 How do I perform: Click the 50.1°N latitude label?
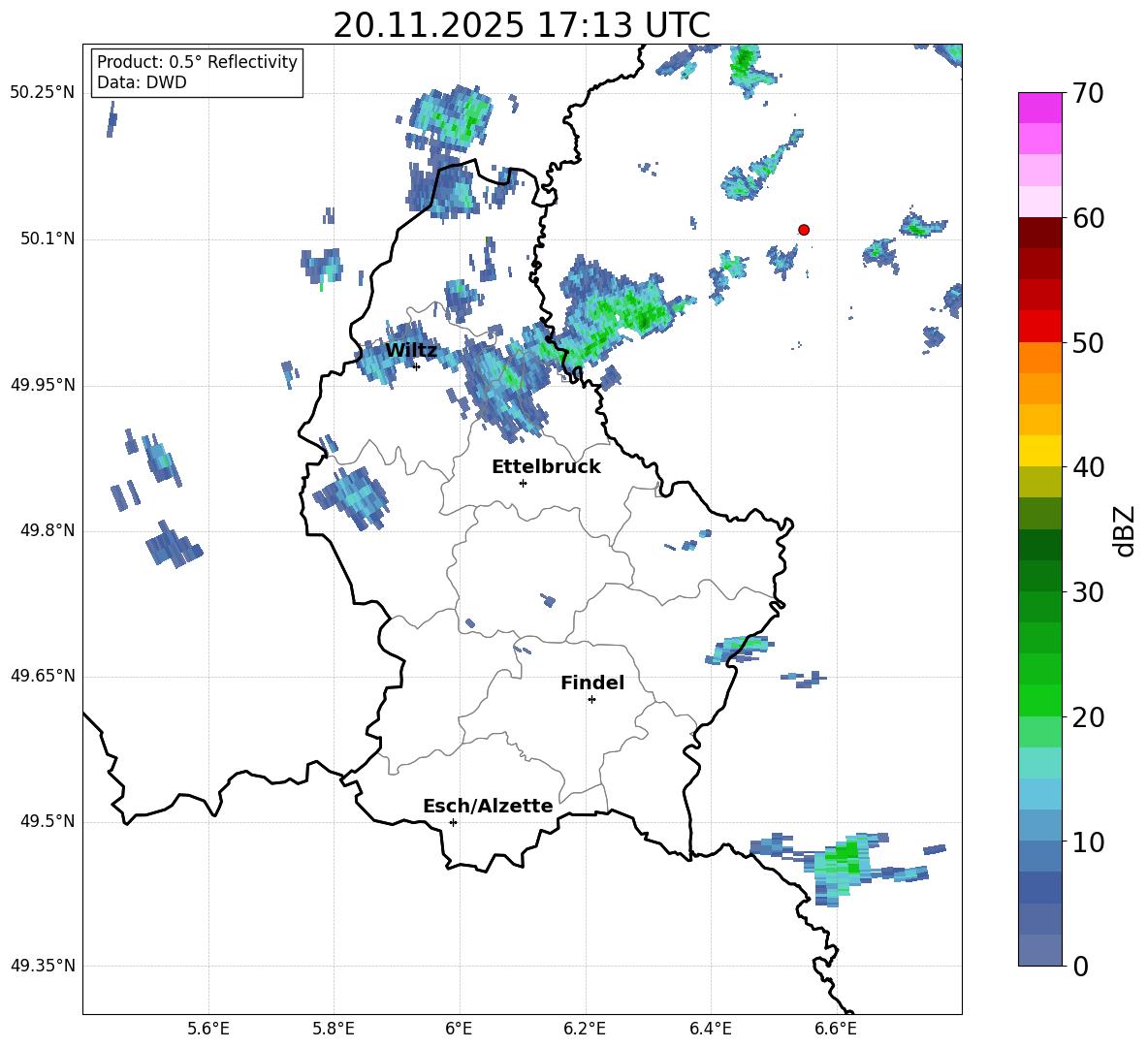click(x=48, y=238)
